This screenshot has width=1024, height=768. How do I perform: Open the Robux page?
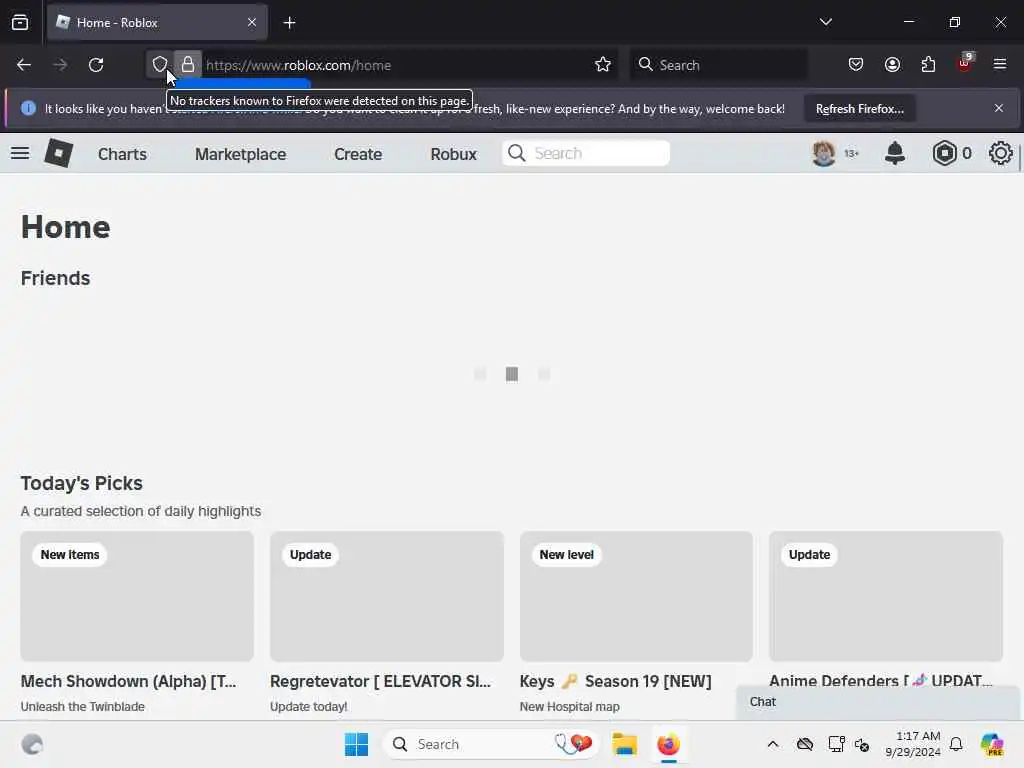[x=453, y=154]
